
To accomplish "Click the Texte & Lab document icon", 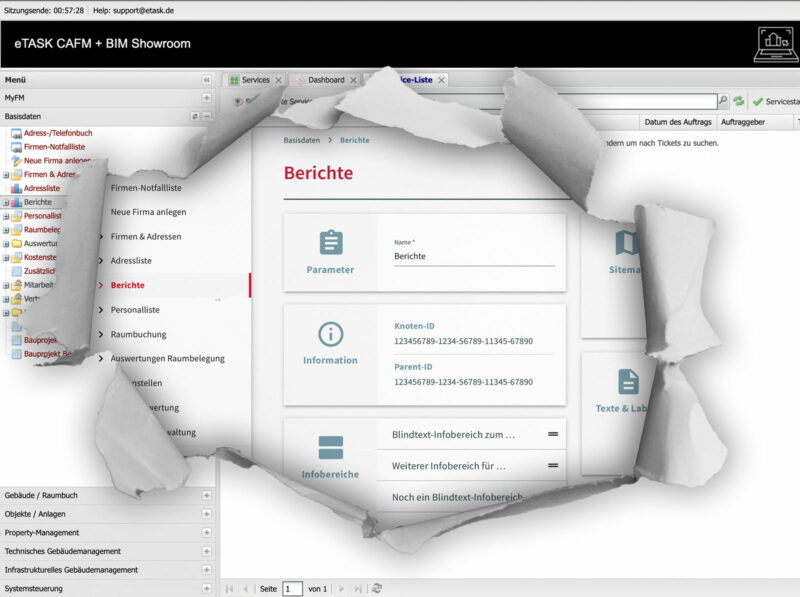I will point(628,382).
